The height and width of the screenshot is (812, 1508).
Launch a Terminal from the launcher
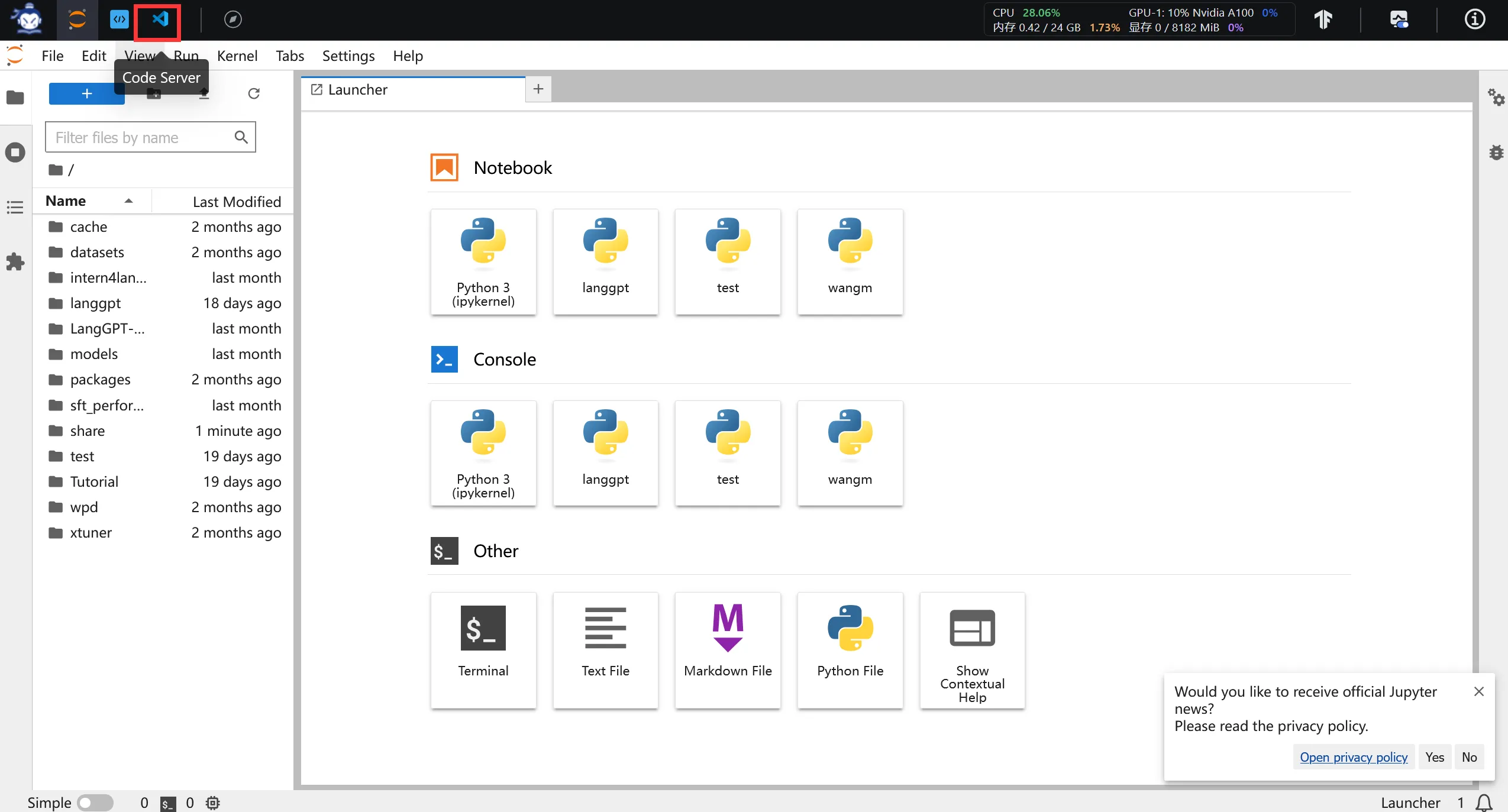[483, 649]
